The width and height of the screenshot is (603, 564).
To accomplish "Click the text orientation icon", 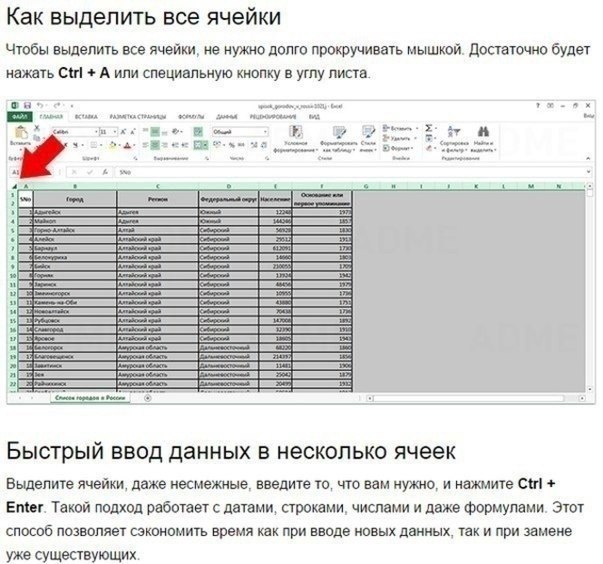I will (x=176, y=132).
